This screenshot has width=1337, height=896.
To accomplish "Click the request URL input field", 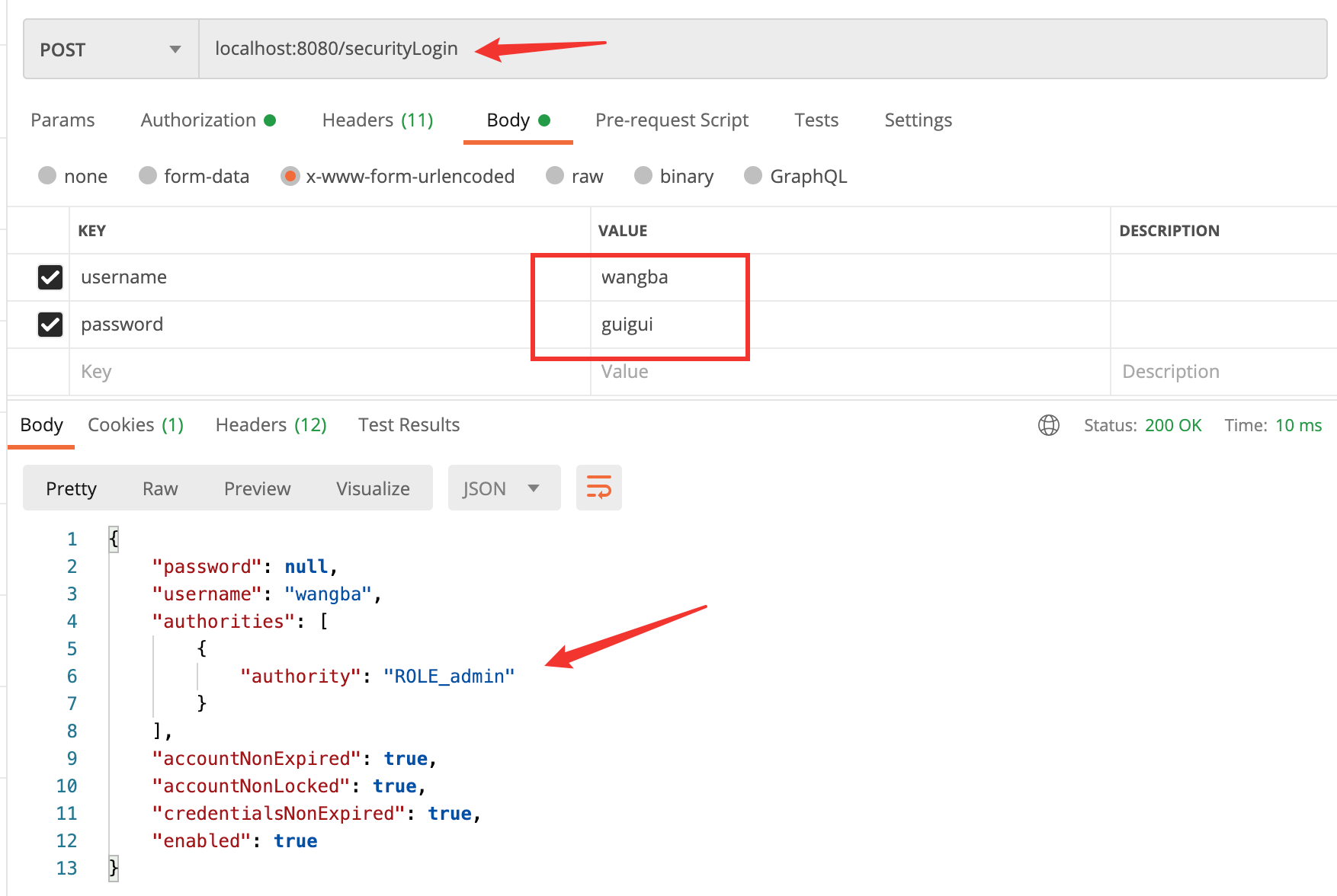I will (x=762, y=50).
